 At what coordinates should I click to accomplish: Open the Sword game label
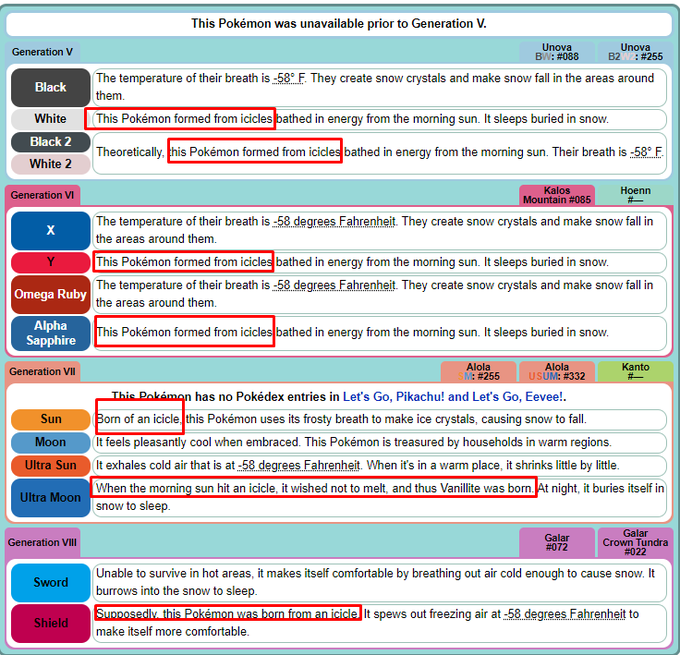click(x=51, y=583)
